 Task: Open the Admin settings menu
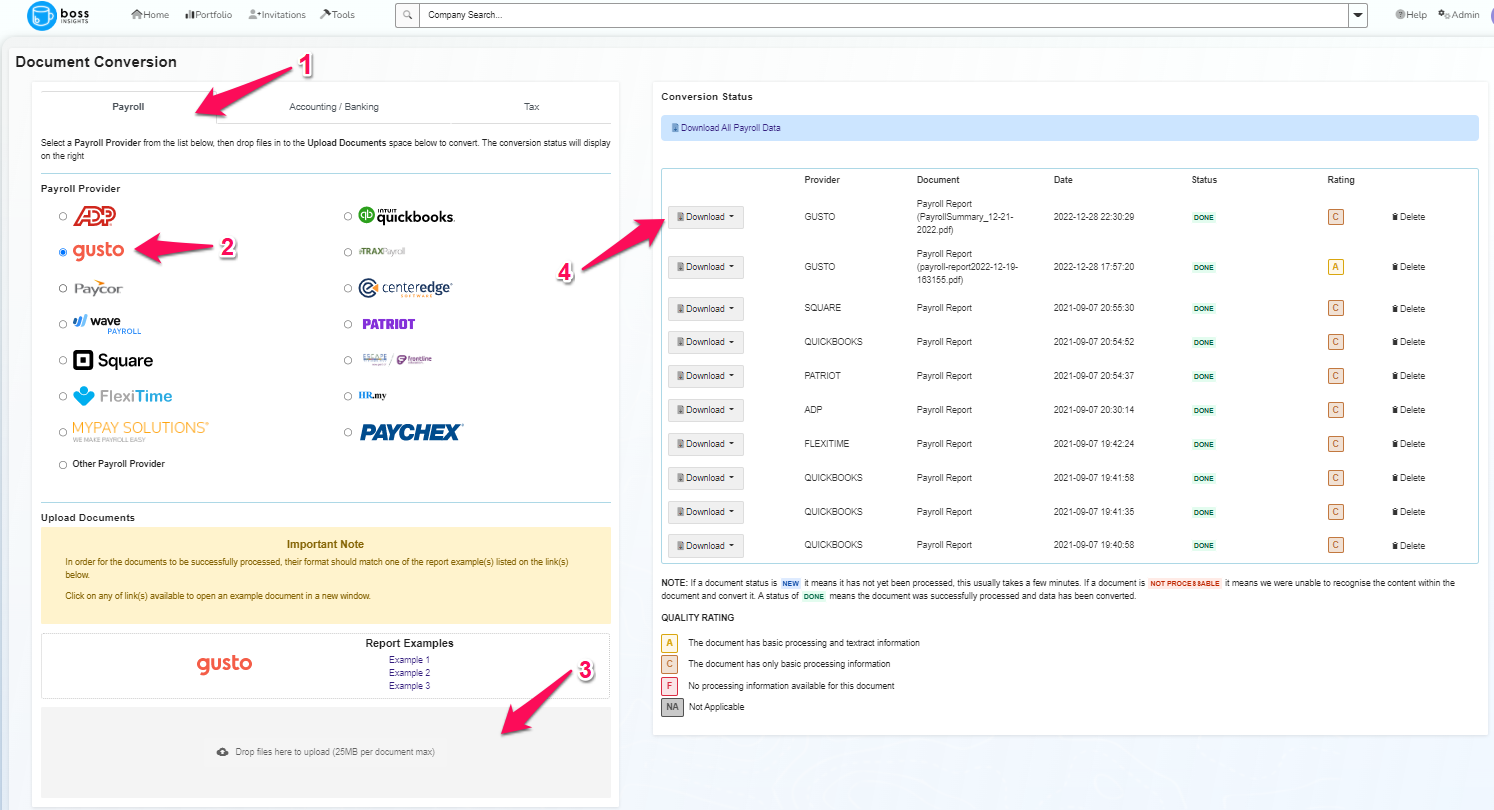(1459, 15)
